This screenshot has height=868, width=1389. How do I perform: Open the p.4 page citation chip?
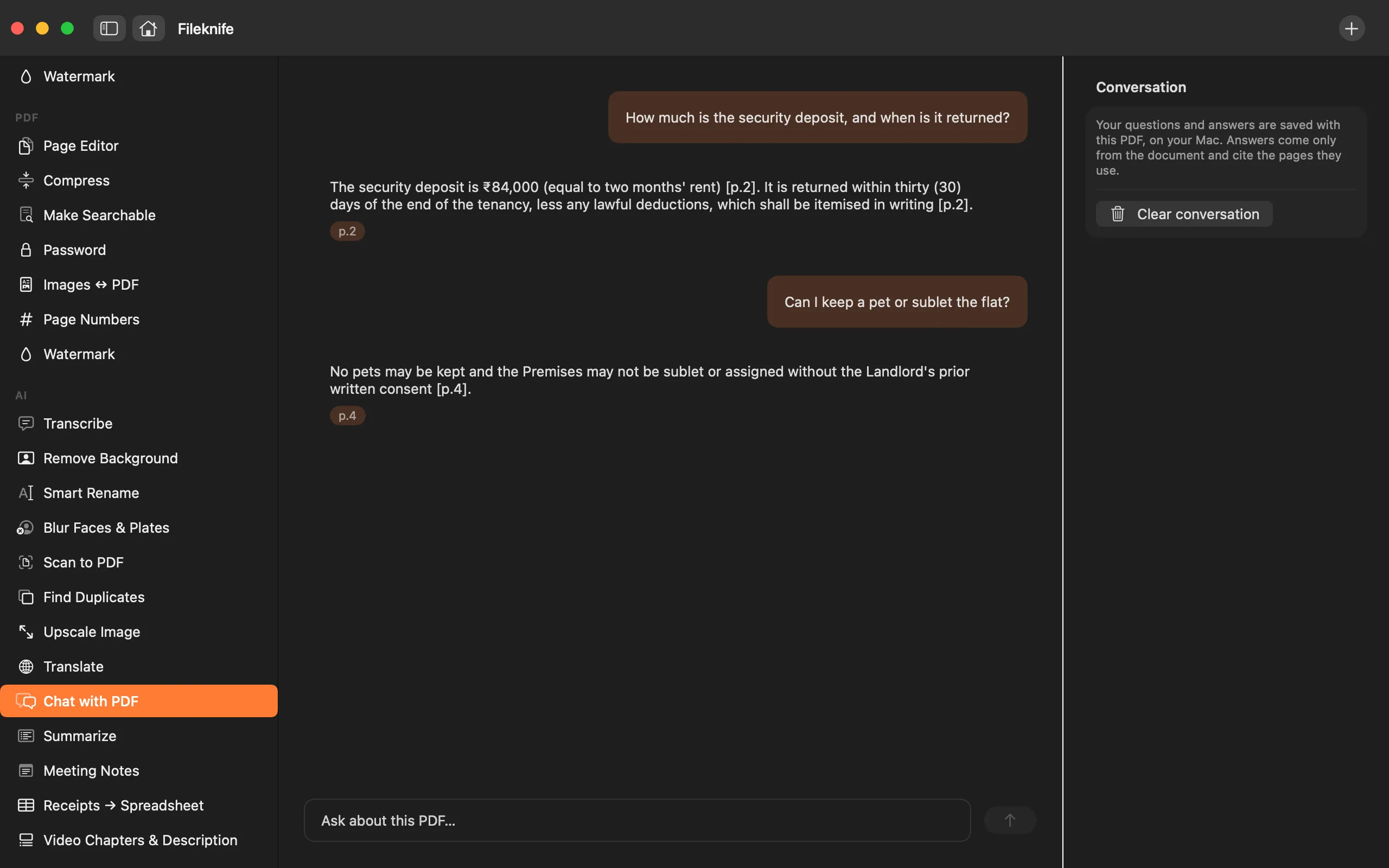click(x=347, y=416)
